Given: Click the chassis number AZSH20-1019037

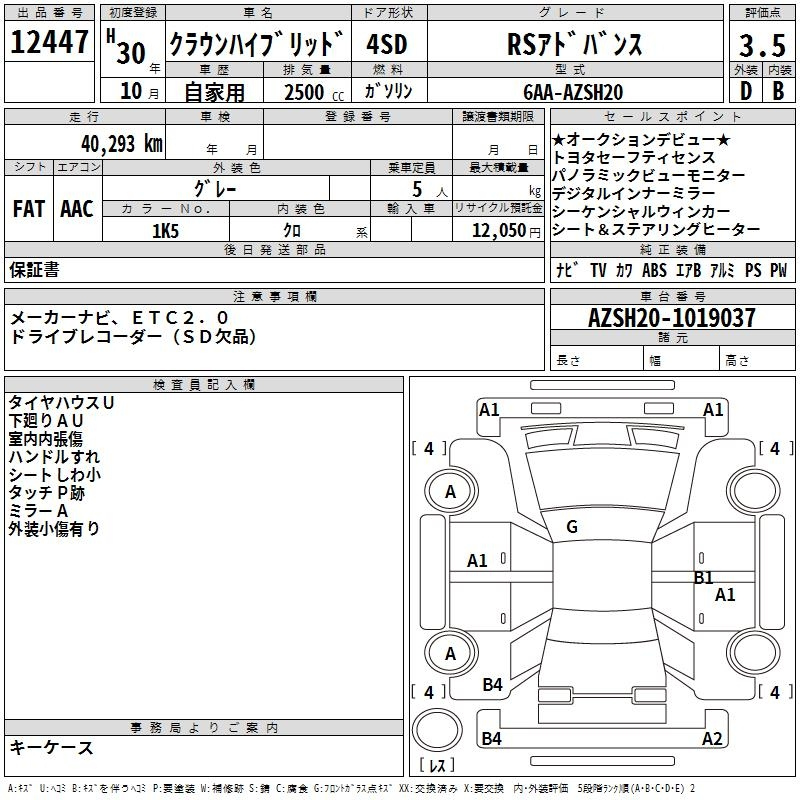Looking at the screenshot, I should click(x=671, y=318).
